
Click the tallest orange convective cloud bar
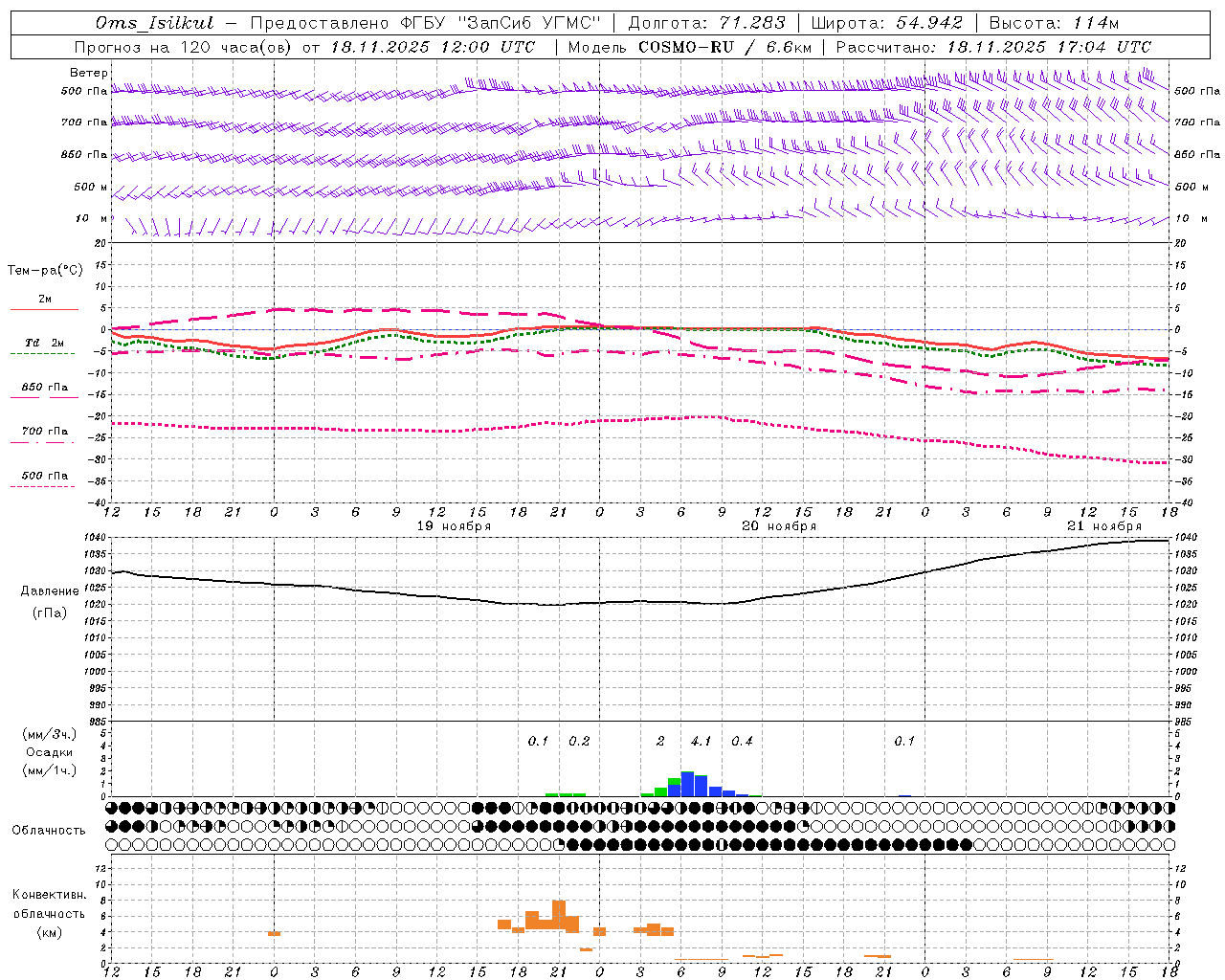point(559,914)
